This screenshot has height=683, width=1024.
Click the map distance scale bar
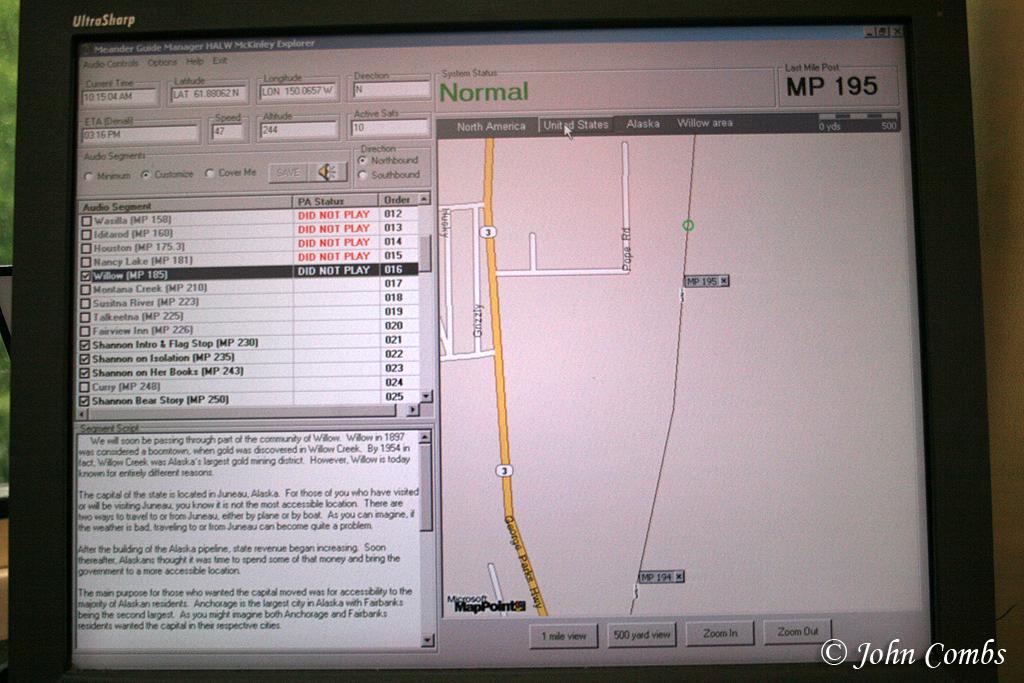coord(857,121)
